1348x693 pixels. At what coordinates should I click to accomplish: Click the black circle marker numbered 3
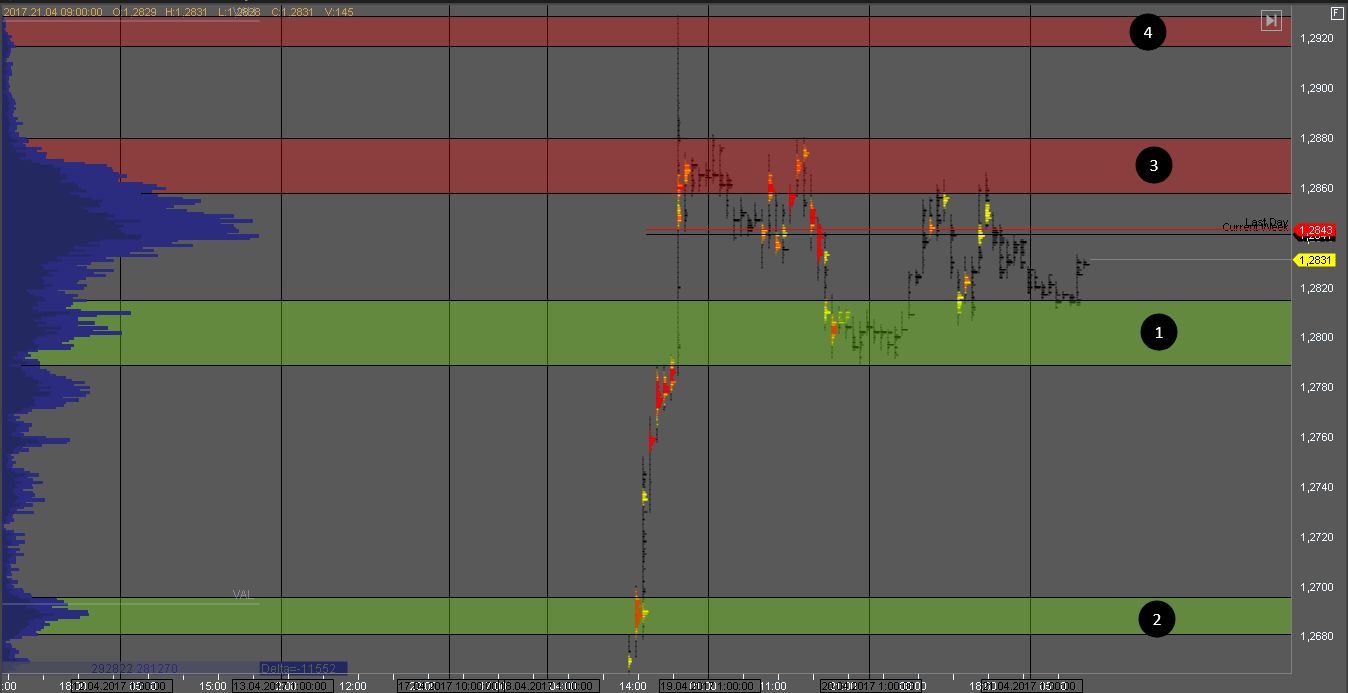[1154, 165]
